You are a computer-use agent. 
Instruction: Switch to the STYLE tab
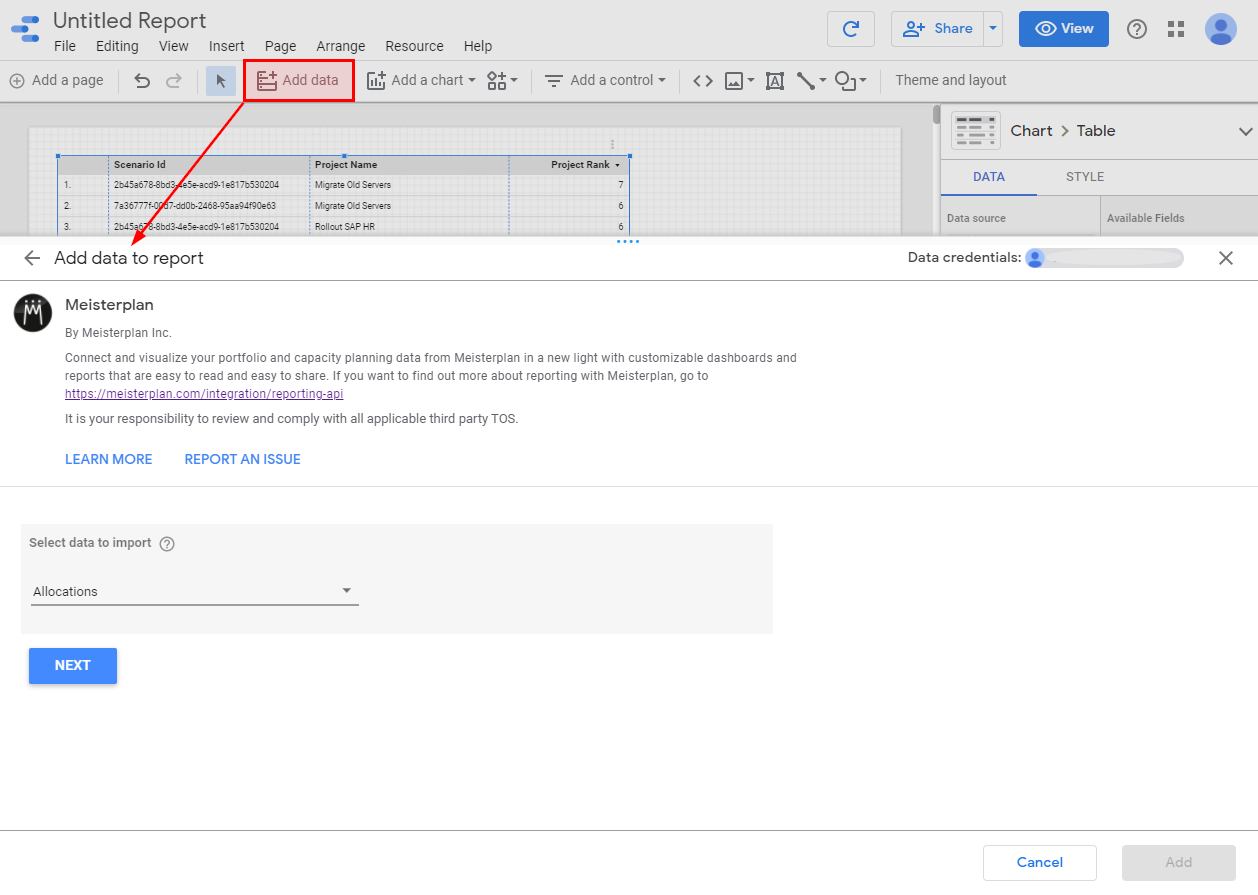pyautogui.click(x=1085, y=177)
